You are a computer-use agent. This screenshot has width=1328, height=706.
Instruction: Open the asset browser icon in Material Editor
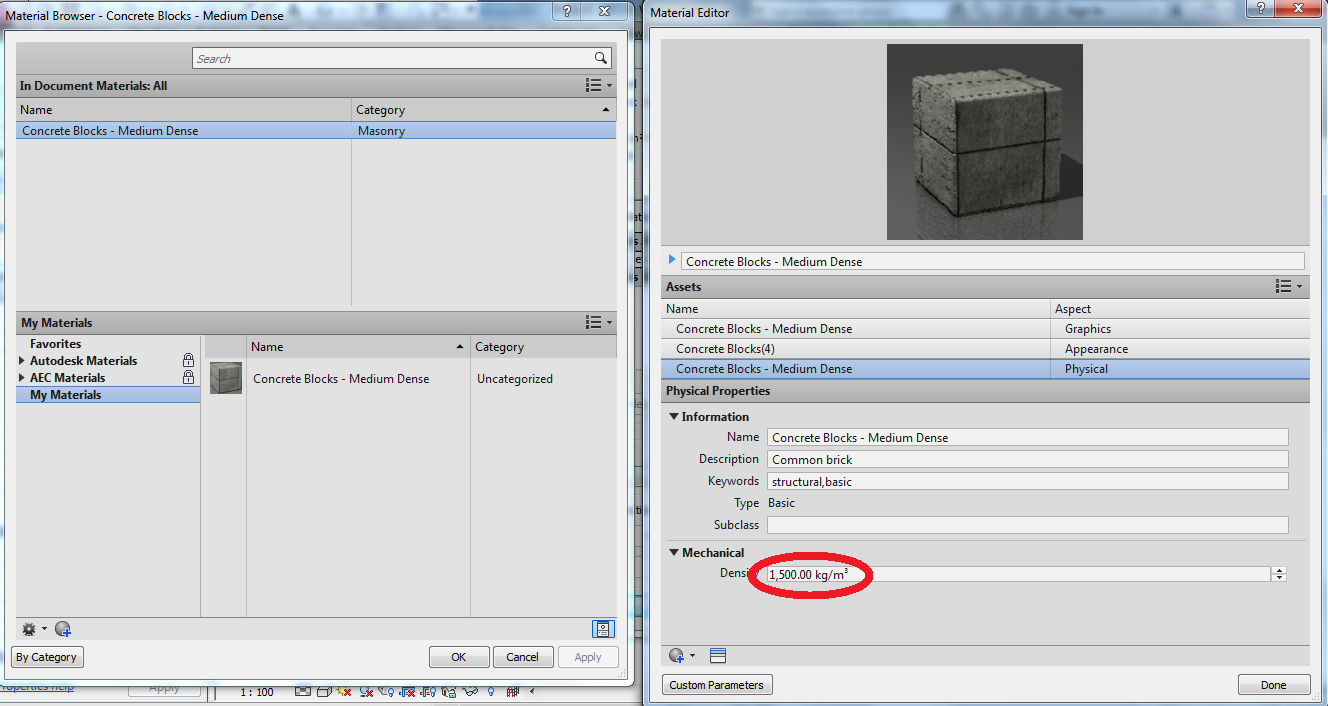coord(718,656)
